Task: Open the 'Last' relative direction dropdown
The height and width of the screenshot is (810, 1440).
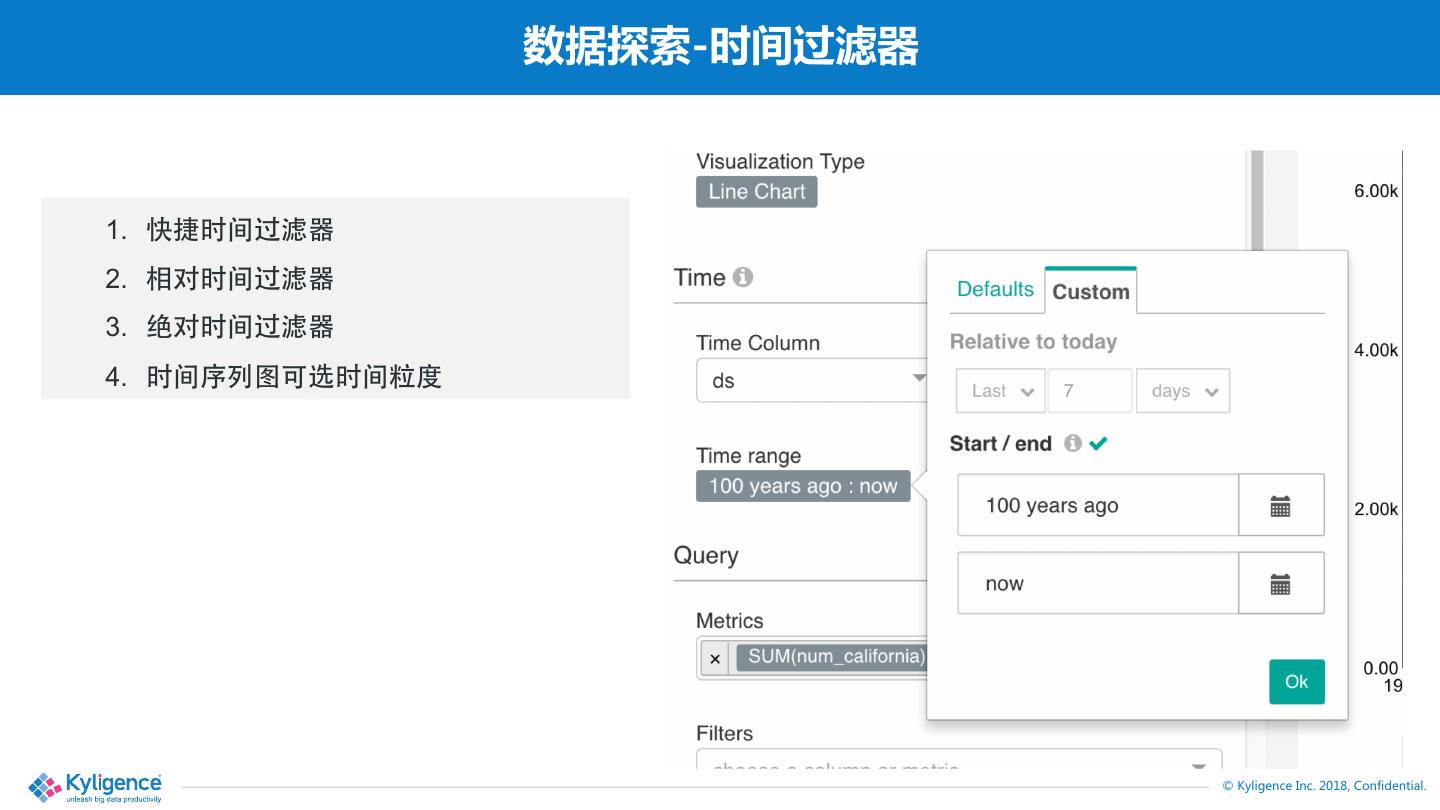Action: point(1001,391)
